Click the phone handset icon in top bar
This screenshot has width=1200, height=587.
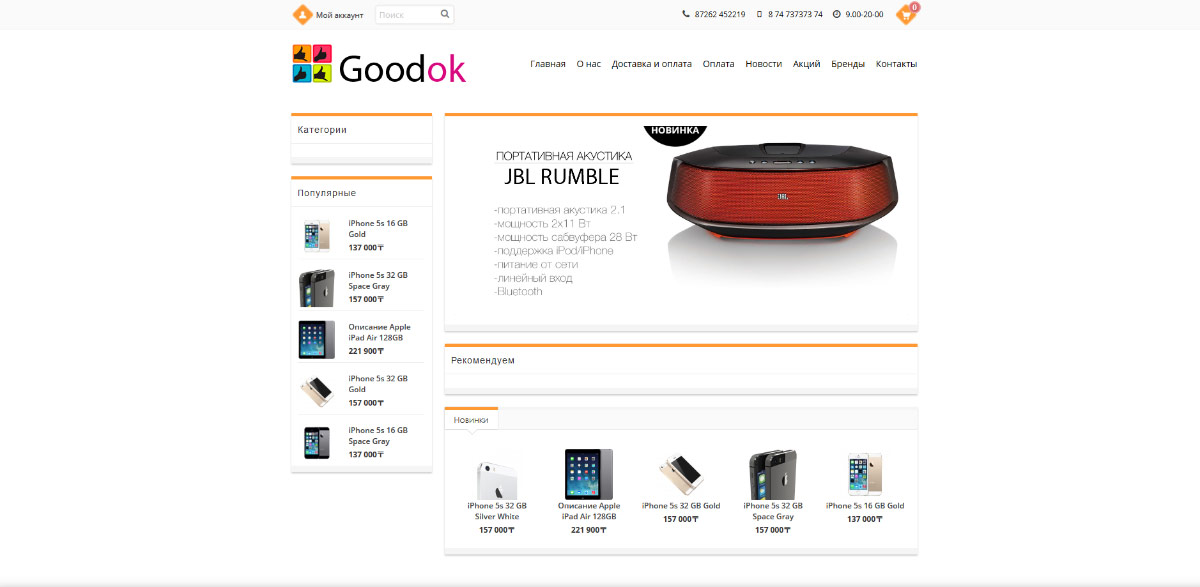click(686, 14)
